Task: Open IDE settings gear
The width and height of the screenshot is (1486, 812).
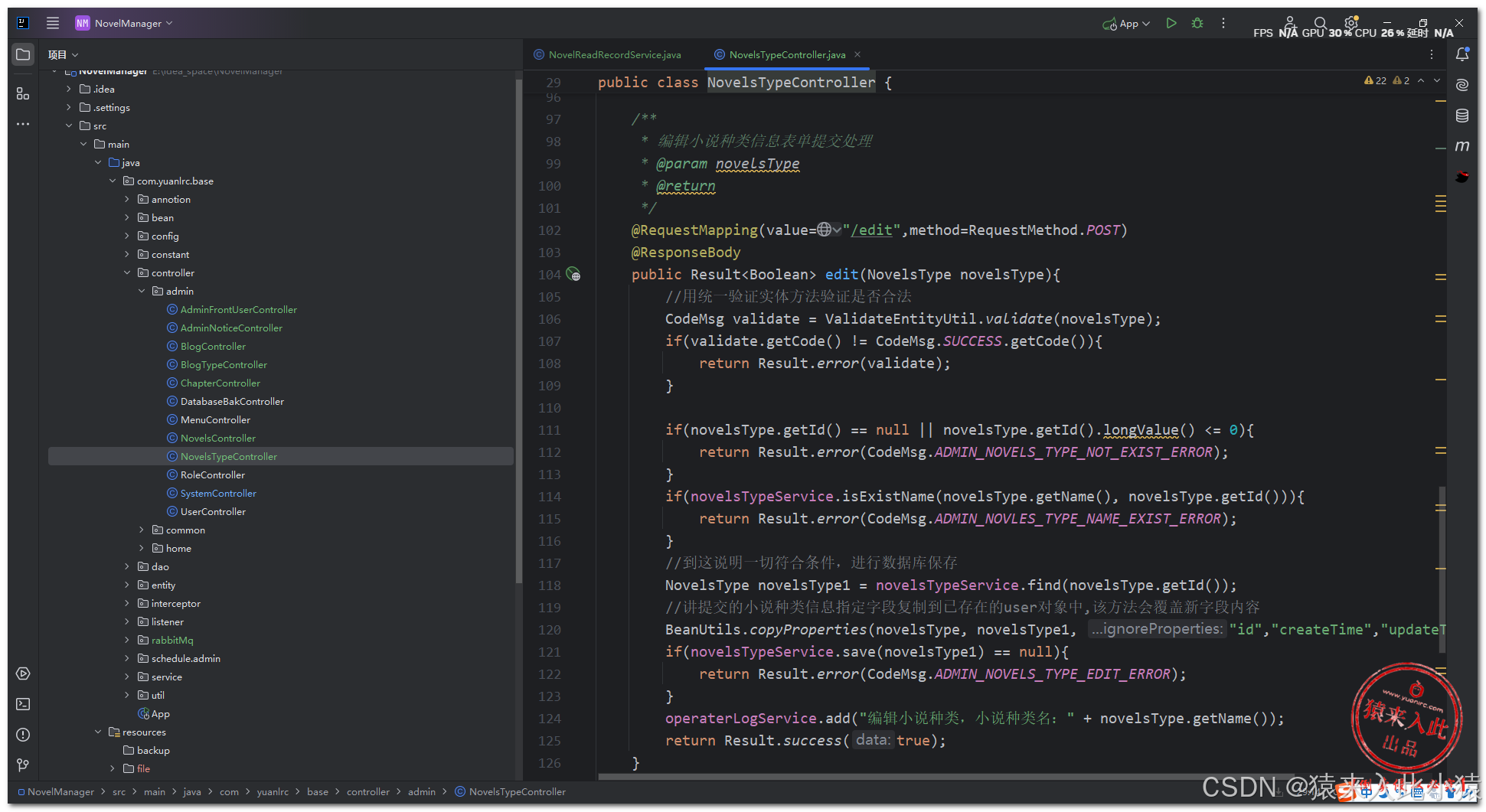Action: [1351, 23]
